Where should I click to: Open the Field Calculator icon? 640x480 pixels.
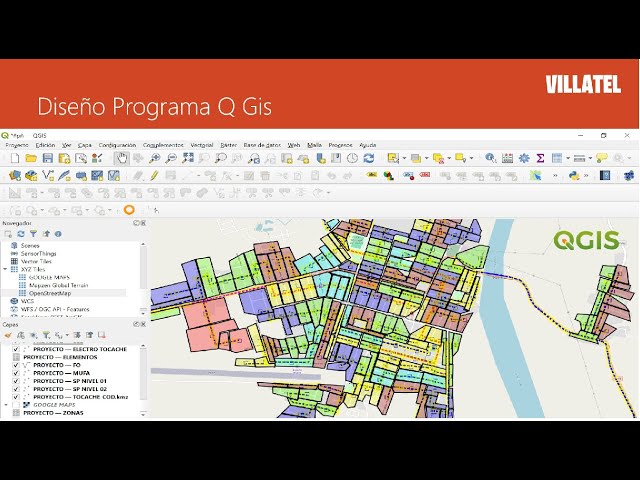[507, 158]
